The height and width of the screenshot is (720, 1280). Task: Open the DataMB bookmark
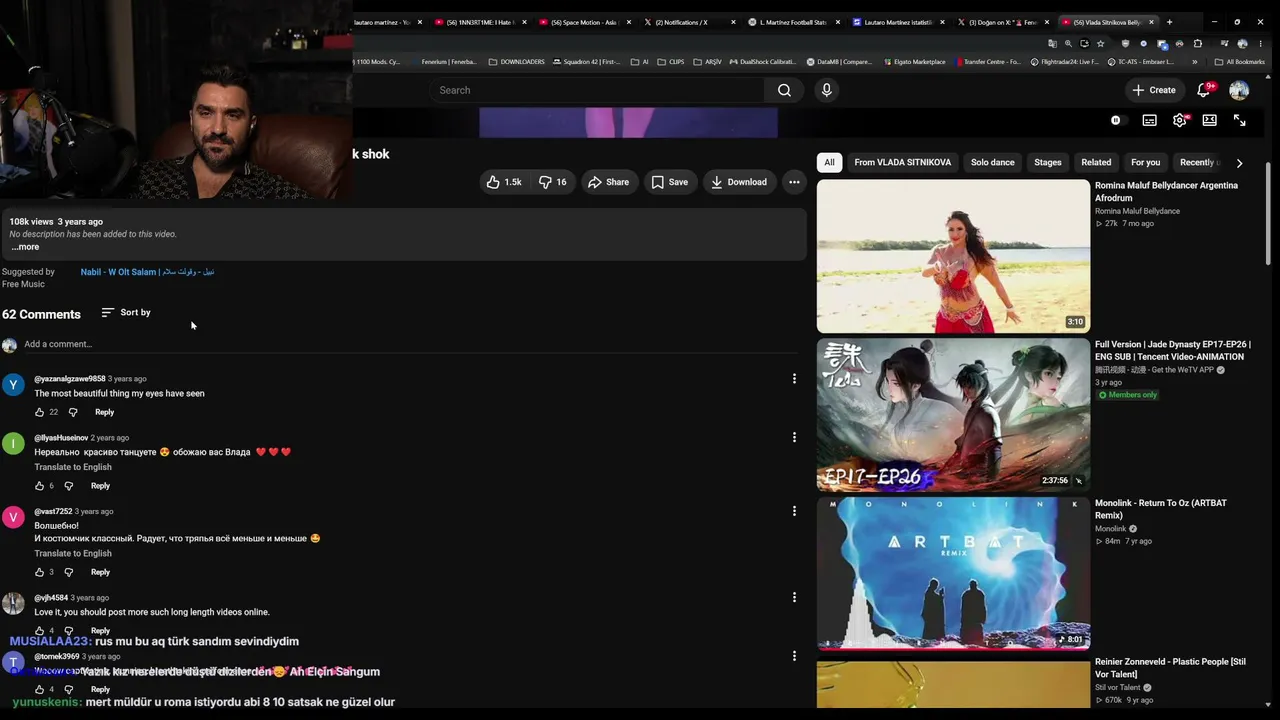pyautogui.click(x=839, y=62)
